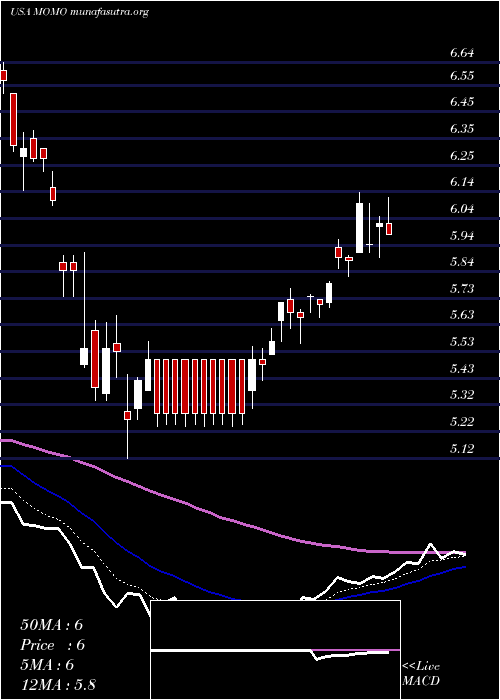The height and width of the screenshot is (700, 500).
Task: Click the '12MA : 5.8' indicator text
Action: [58, 685]
